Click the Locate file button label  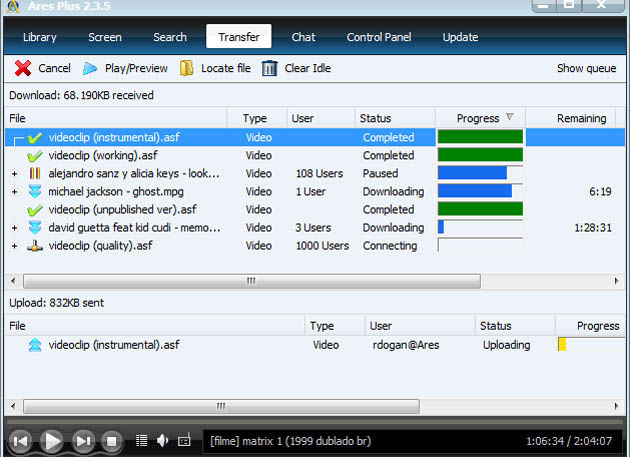pos(226,68)
